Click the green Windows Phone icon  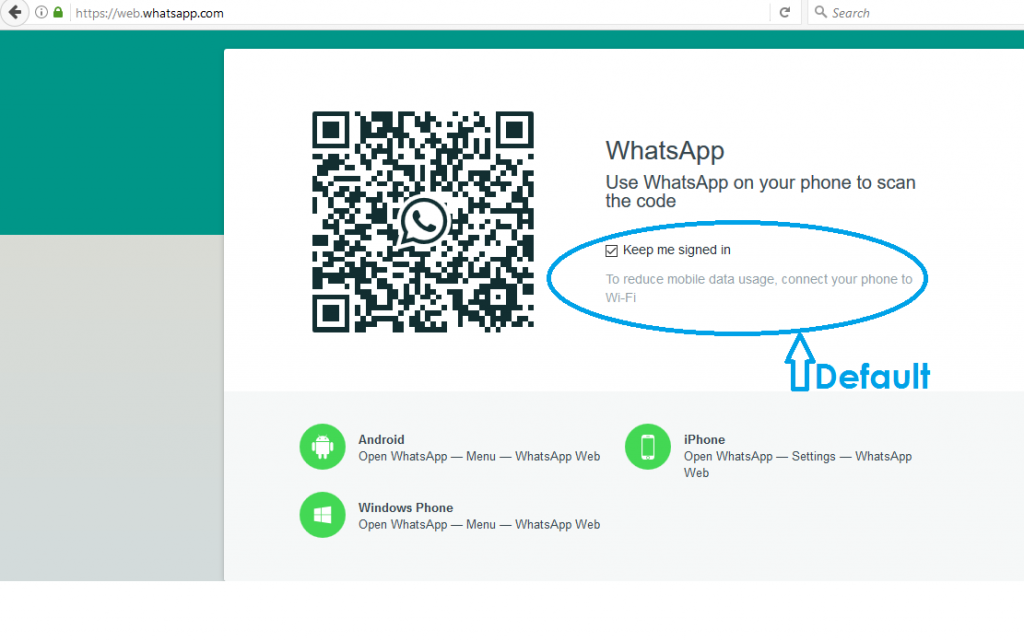point(322,515)
